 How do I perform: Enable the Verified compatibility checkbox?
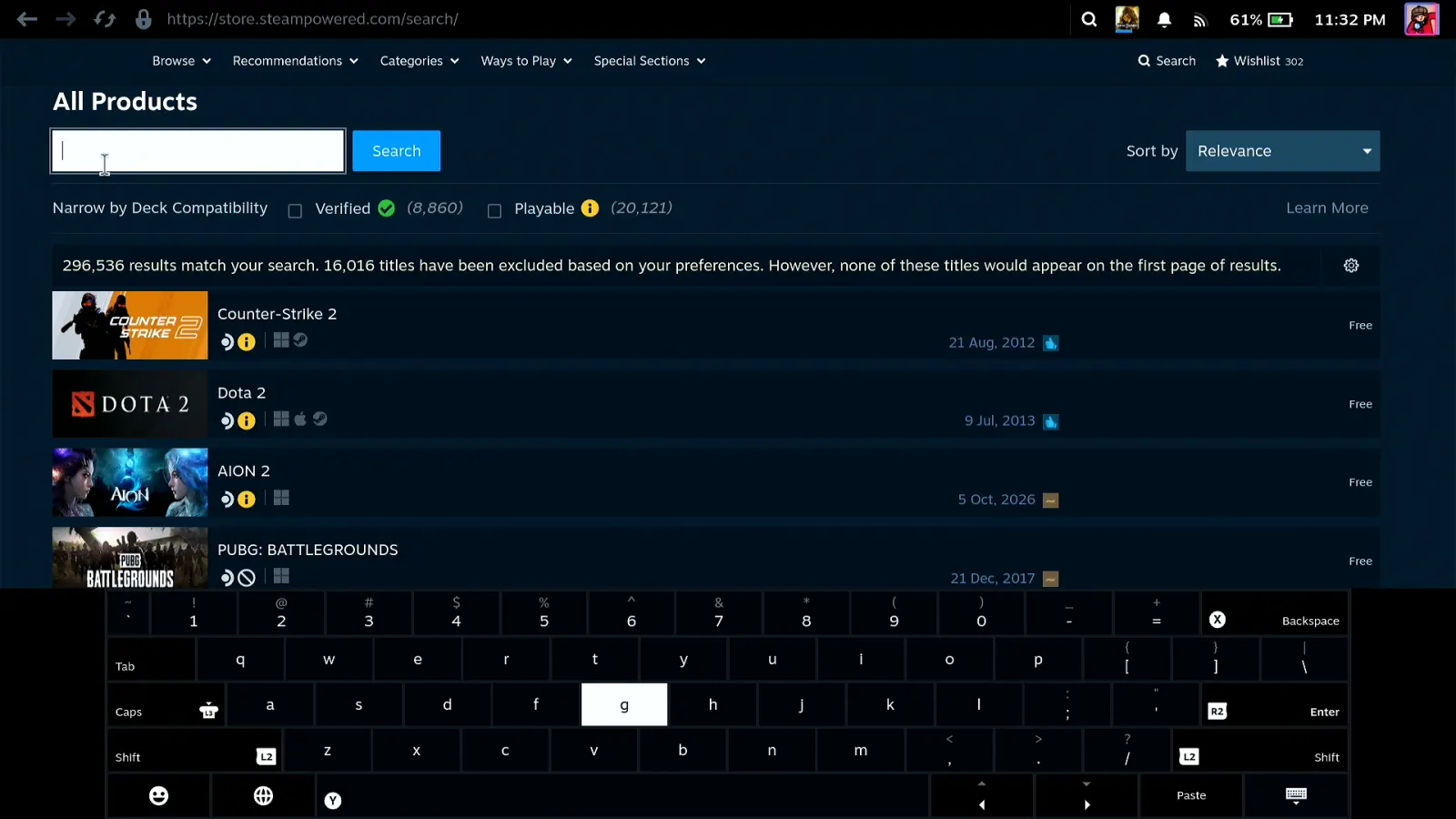pyautogui.click(x=295, y=211)
